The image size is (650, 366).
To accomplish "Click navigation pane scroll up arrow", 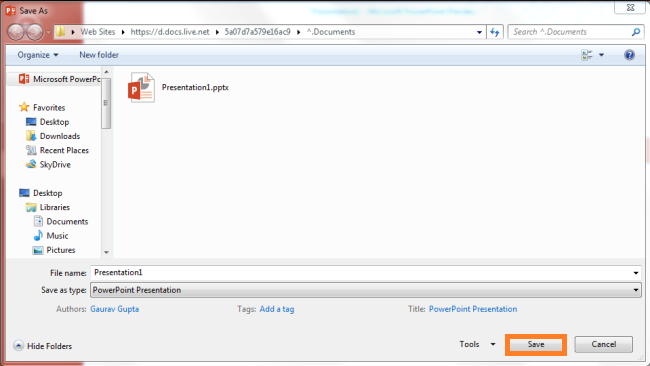I will (106, 72).
